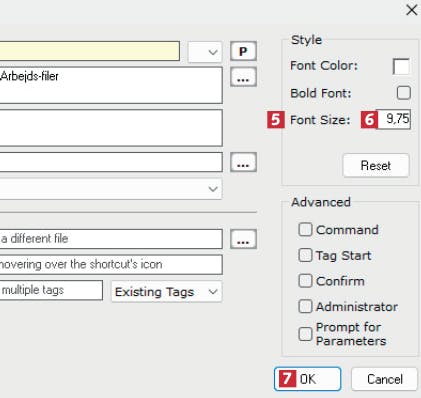Click browse button next to 'a different file'
The height and width of the screenshot is (398, 421).
[243, 239]
